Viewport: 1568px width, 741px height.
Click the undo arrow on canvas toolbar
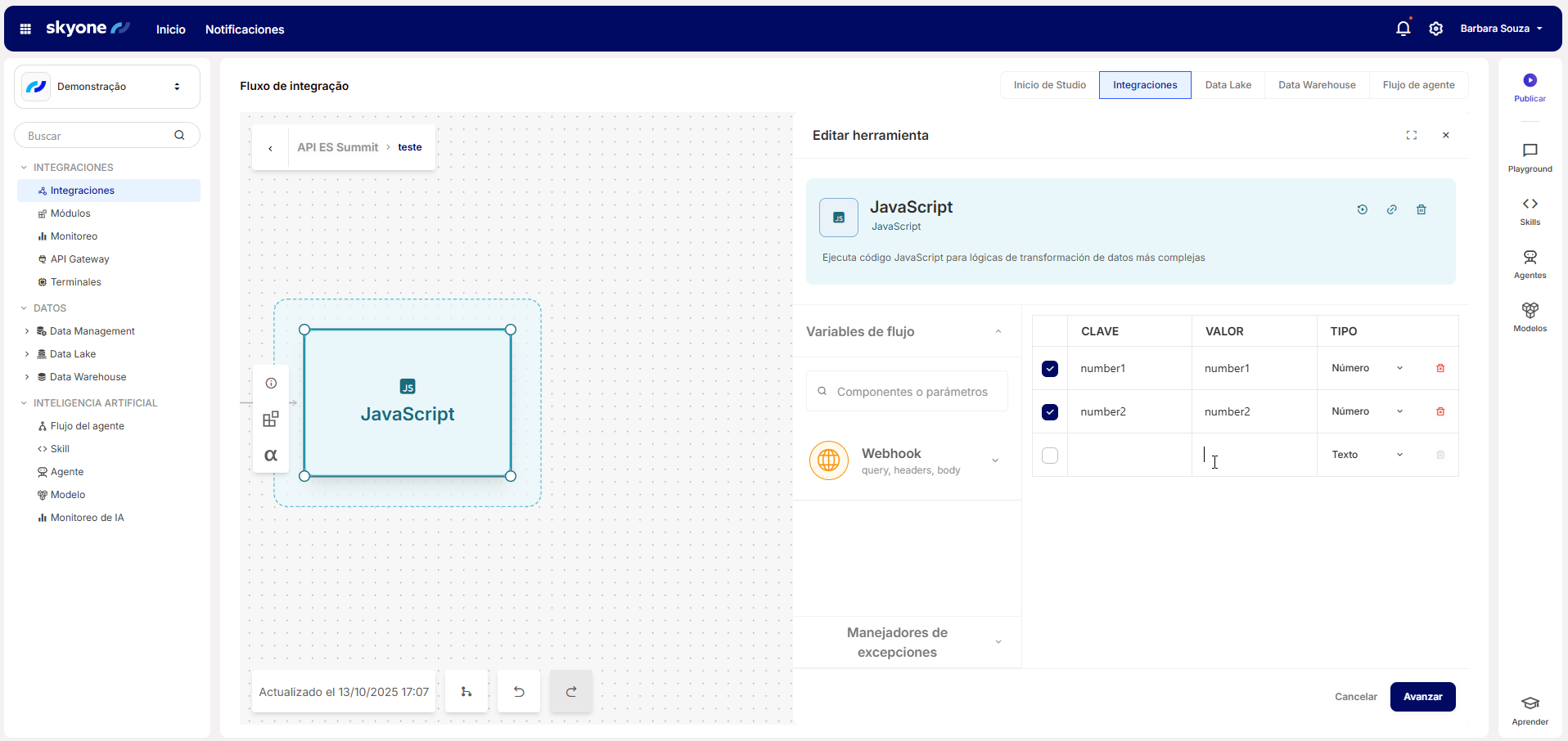point(519,692)
